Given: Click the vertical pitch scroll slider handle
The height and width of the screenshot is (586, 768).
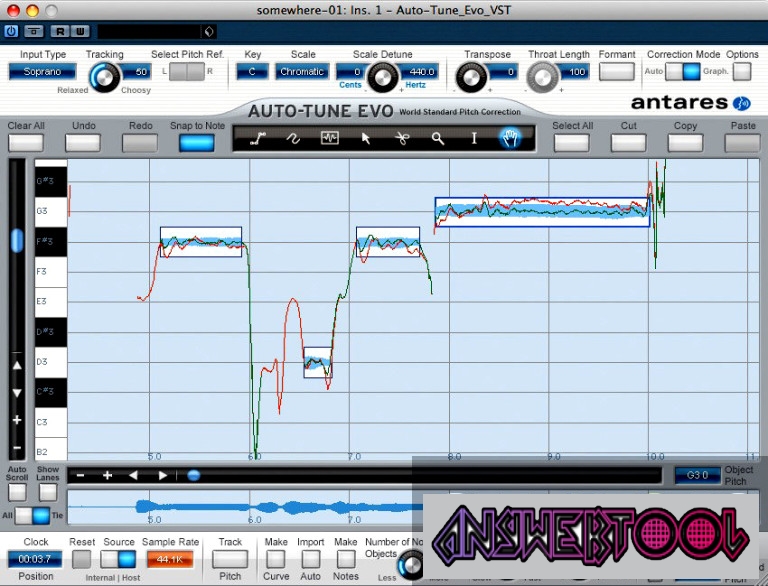Looking at the screenshot, I should pyautogui.click(x=17, y=241).
